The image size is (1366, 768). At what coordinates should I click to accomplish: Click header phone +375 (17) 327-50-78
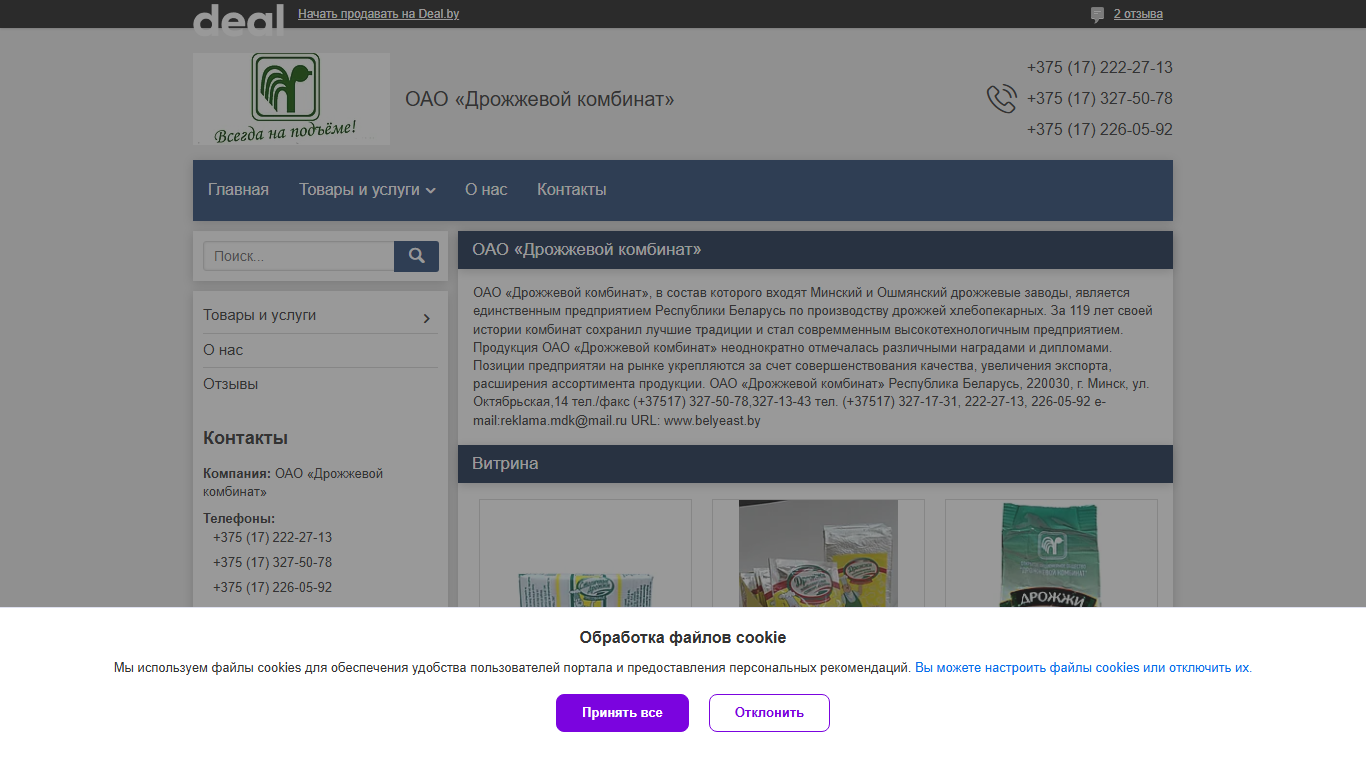tap(1099, 99)
